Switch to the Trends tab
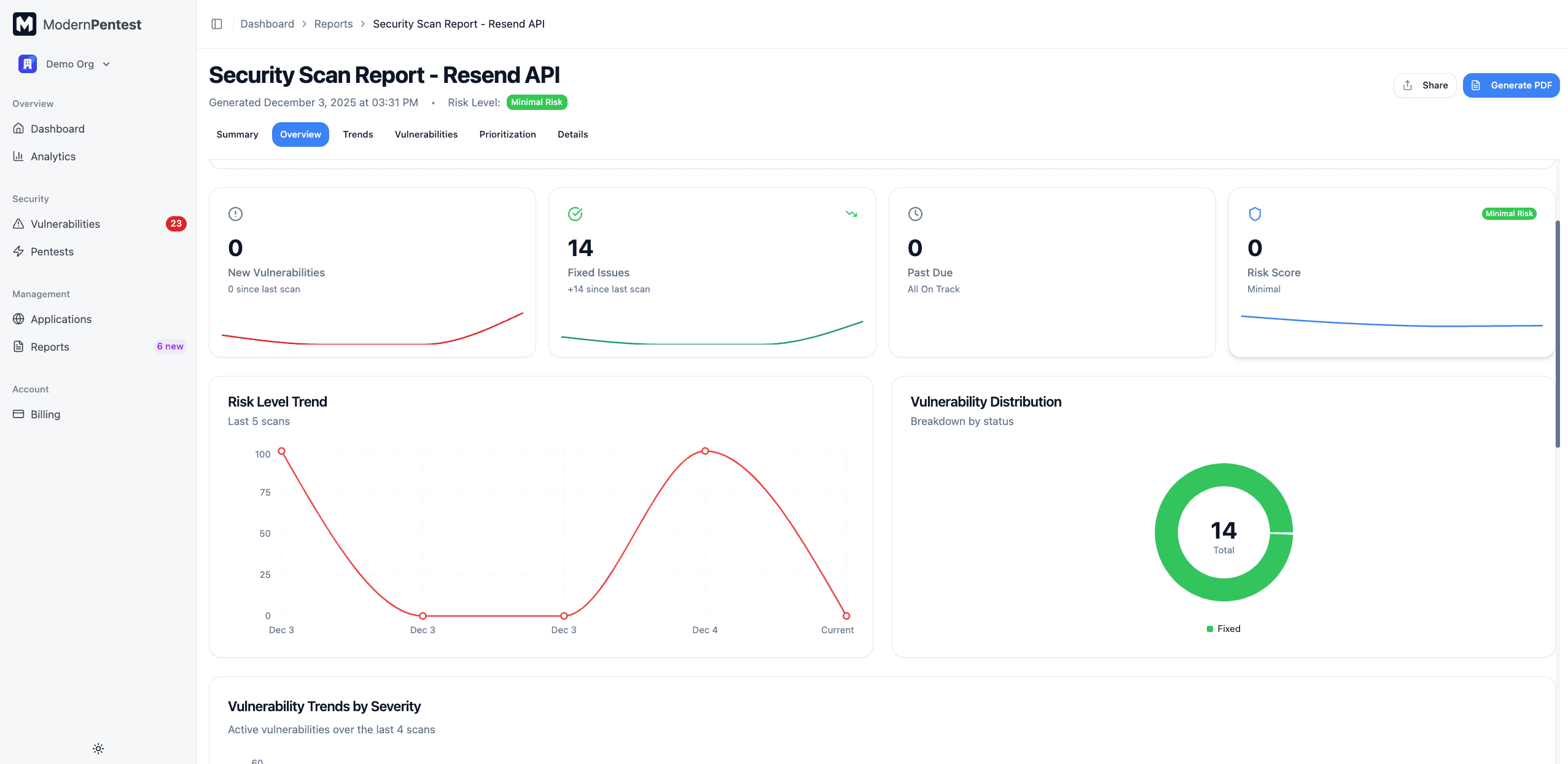The height and width of the screenshot is (764, 1568). click(x=357, y=134)
